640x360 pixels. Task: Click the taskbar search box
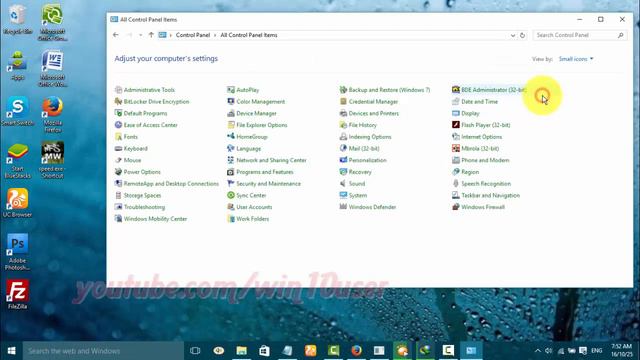click(x=103, y=351)
